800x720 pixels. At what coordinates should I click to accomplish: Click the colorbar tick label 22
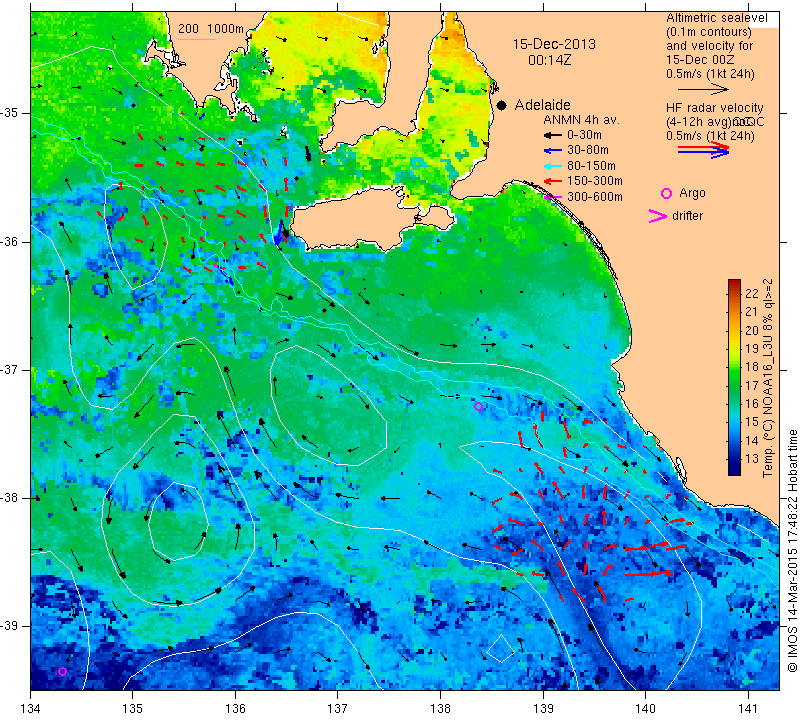[752, 294]
